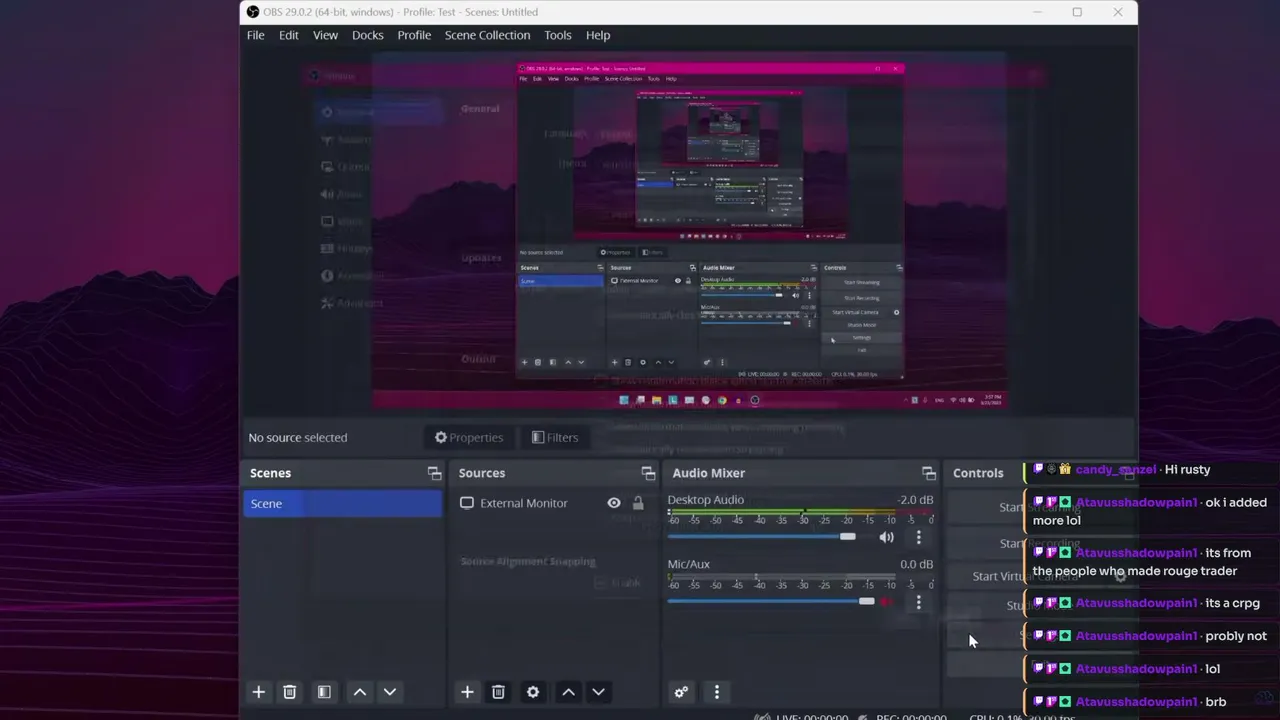The image size is (1280, 720).
Task: Open Advanced Audio Properties gear icon
Action: [681, 692]
